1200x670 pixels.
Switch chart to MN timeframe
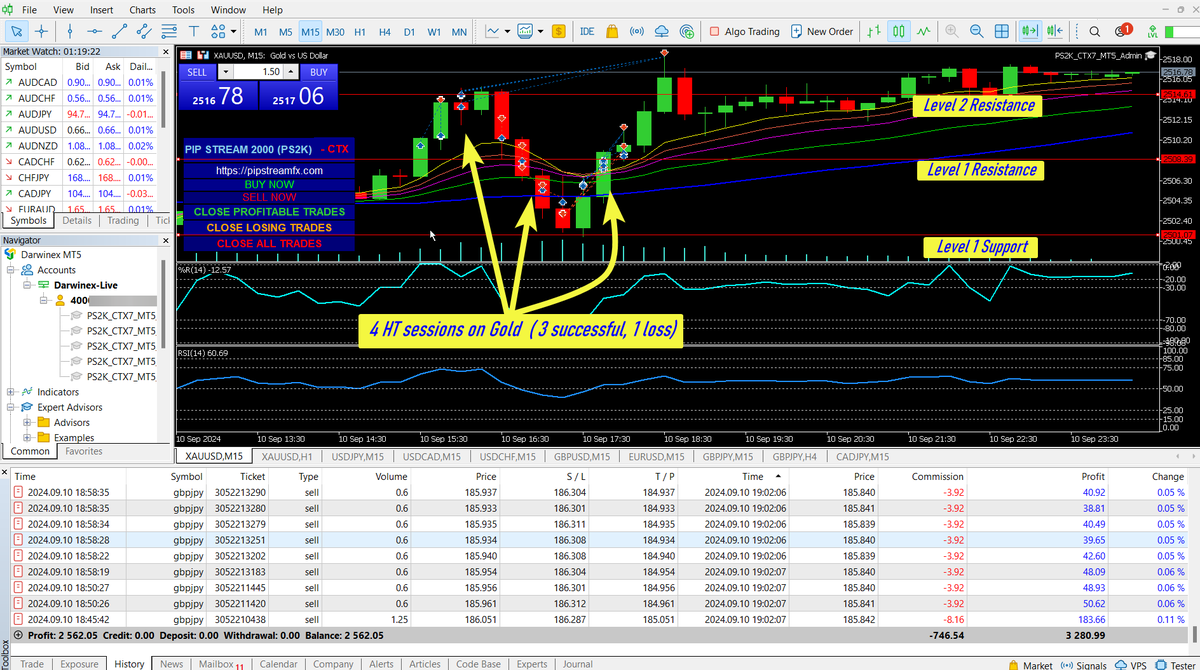tap(459, 31)
